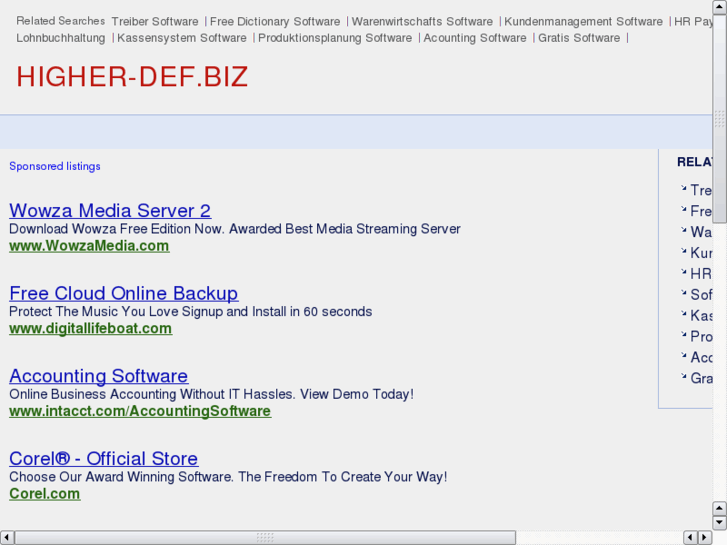727x545 pixels.
Task: Click the left arrow near right end of horizontal scrollbar
Action: [x=690, y=537]
